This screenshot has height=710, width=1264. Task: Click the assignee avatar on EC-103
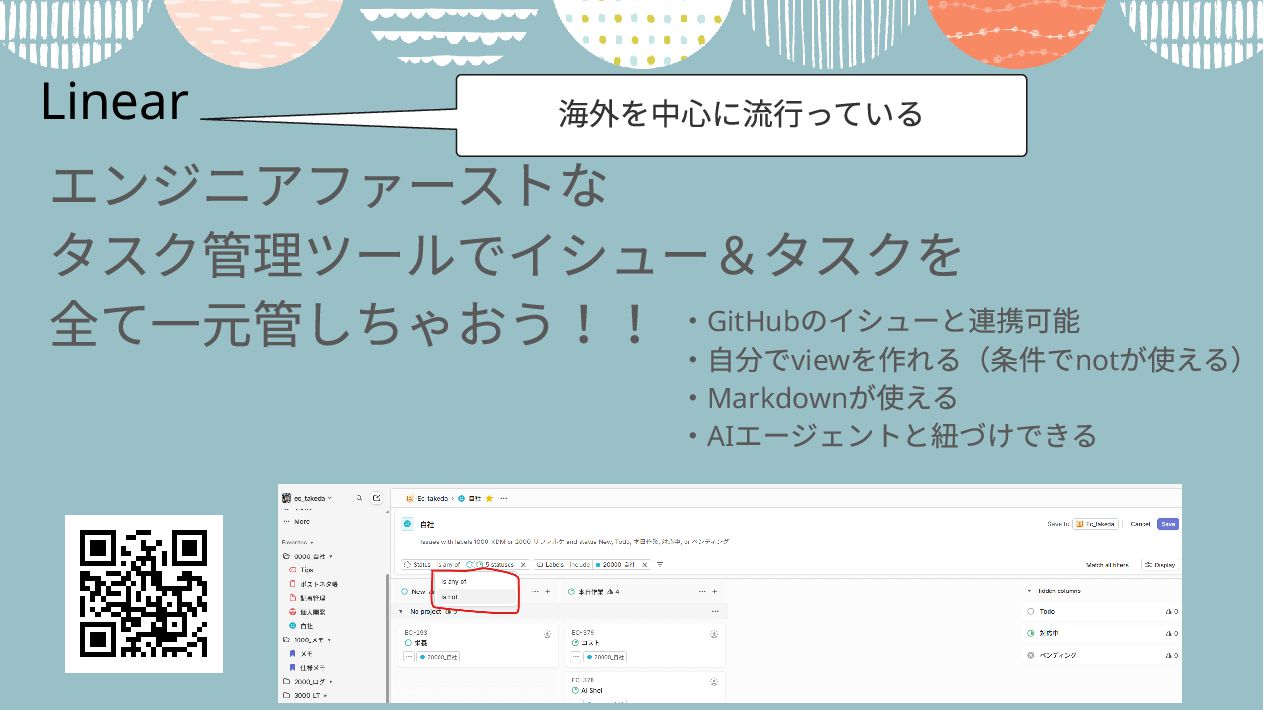coord(548,635)
